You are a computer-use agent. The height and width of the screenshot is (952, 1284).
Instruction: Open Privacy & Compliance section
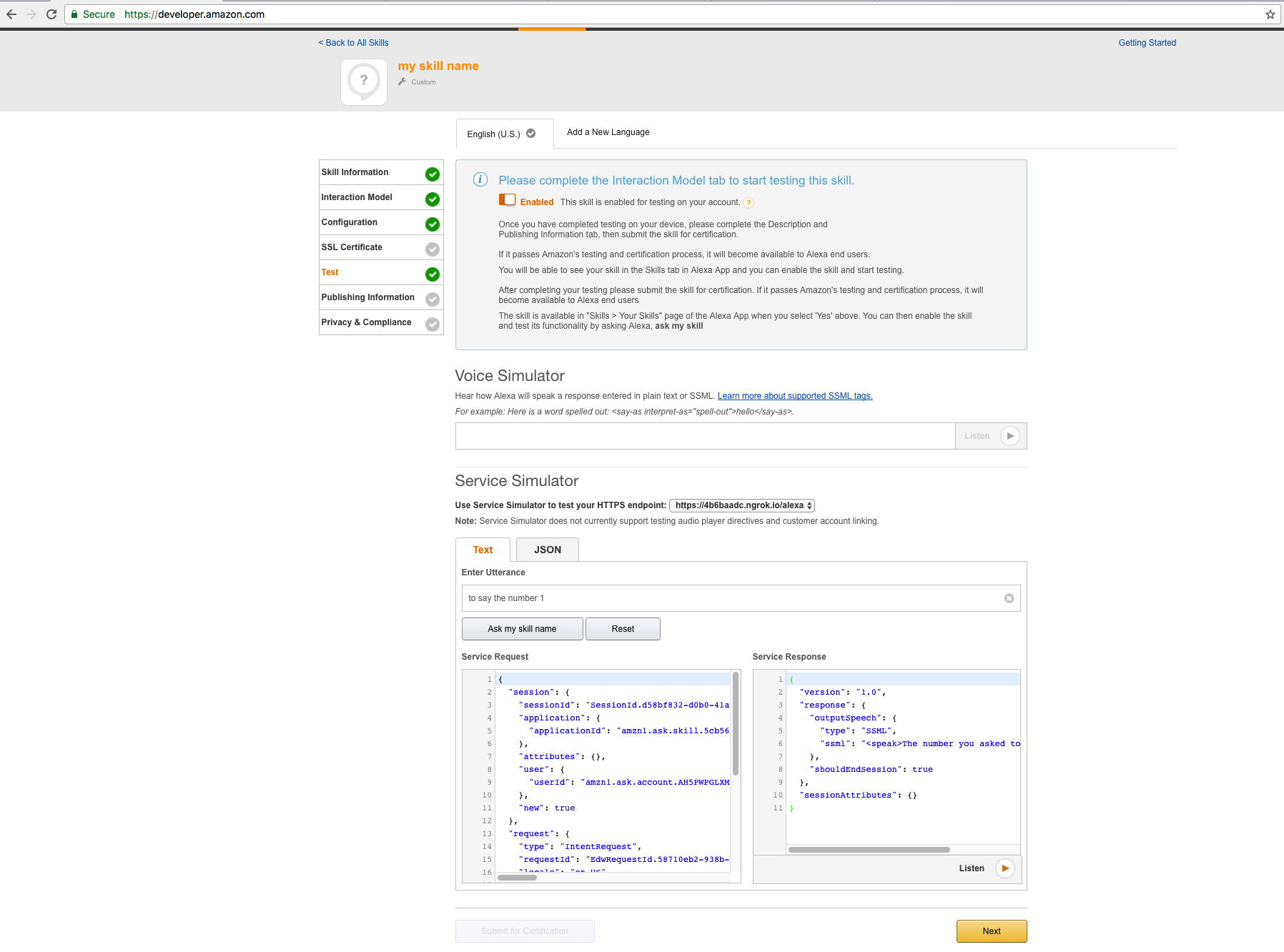point(381,322)
